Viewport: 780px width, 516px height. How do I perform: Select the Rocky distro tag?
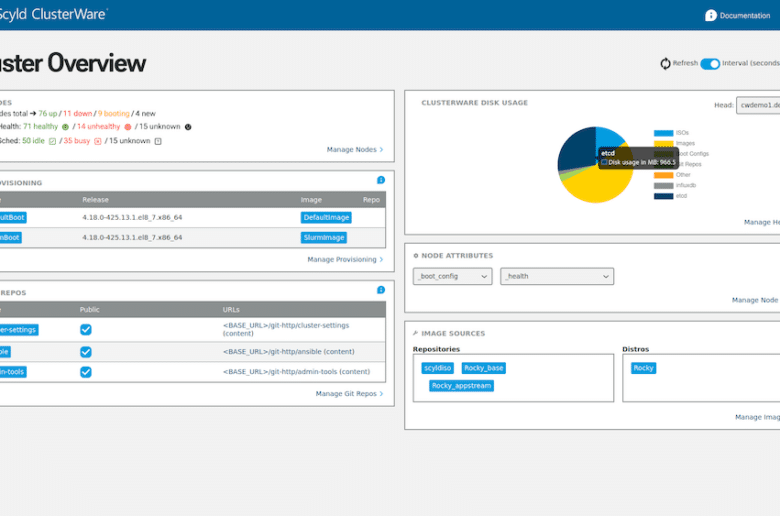point(643,368)
